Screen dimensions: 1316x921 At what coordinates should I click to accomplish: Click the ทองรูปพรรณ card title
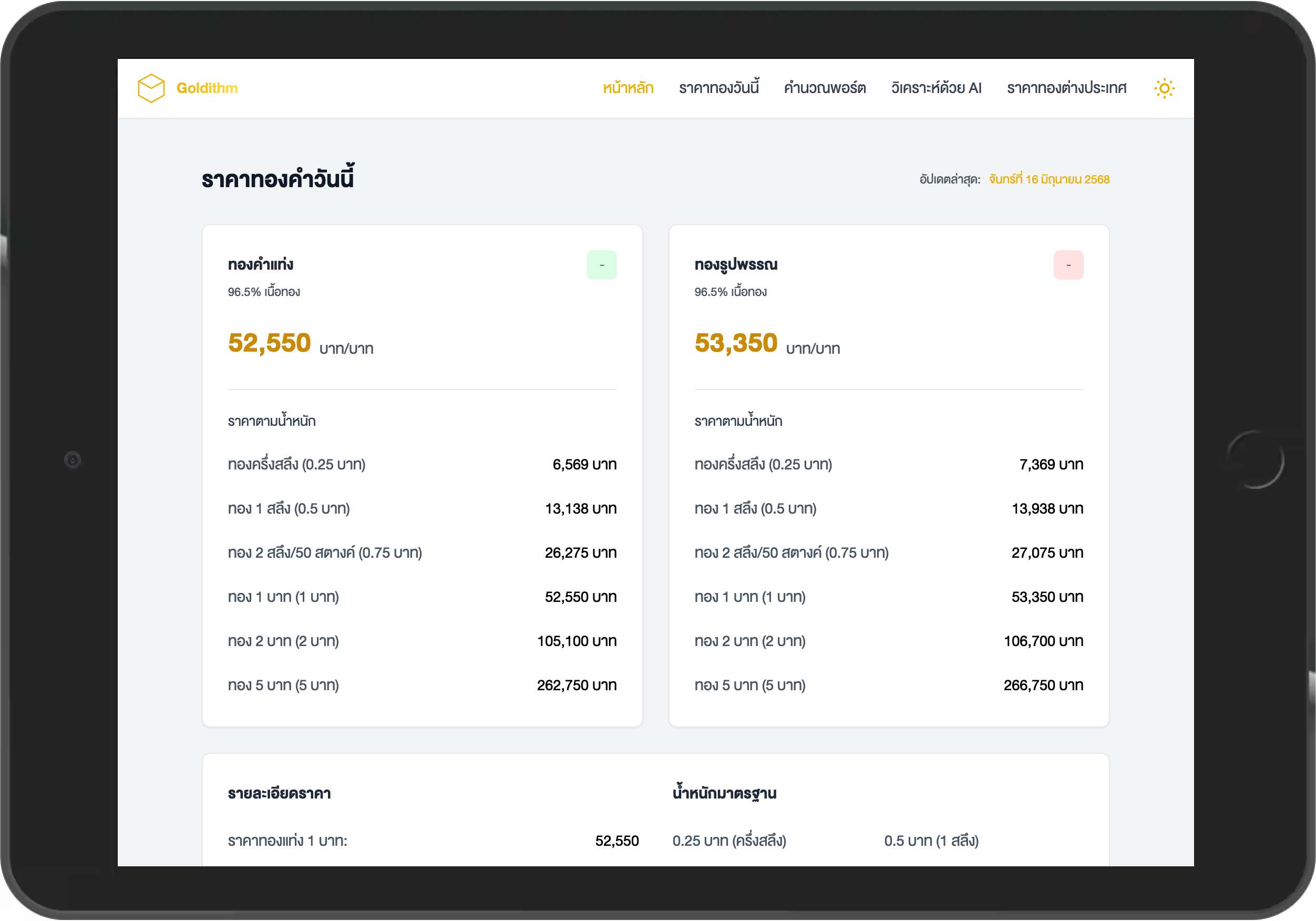735,264
